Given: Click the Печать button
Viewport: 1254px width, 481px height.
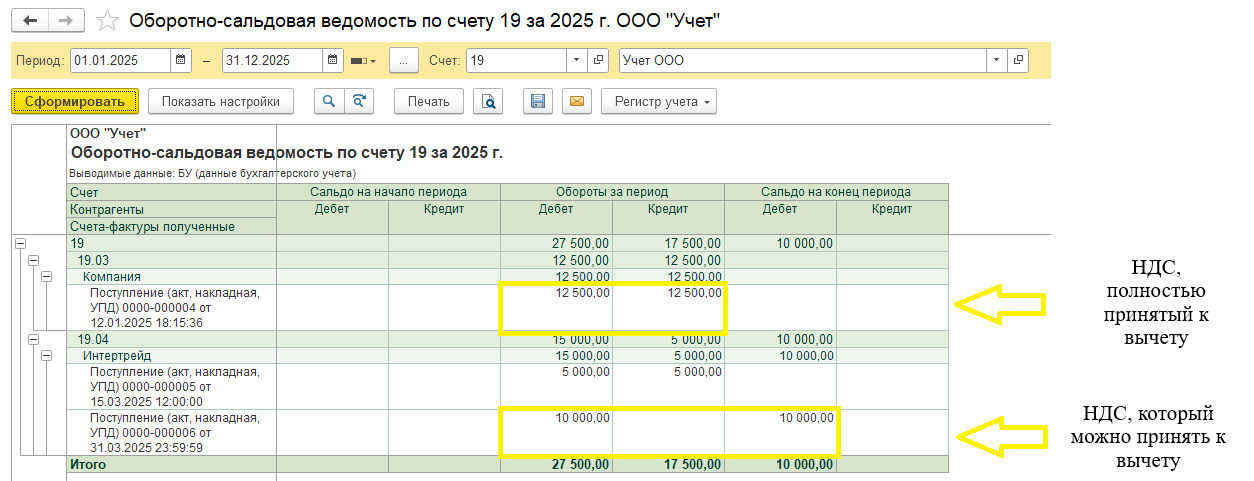Looking at the screenshot, I should [429, 101].
